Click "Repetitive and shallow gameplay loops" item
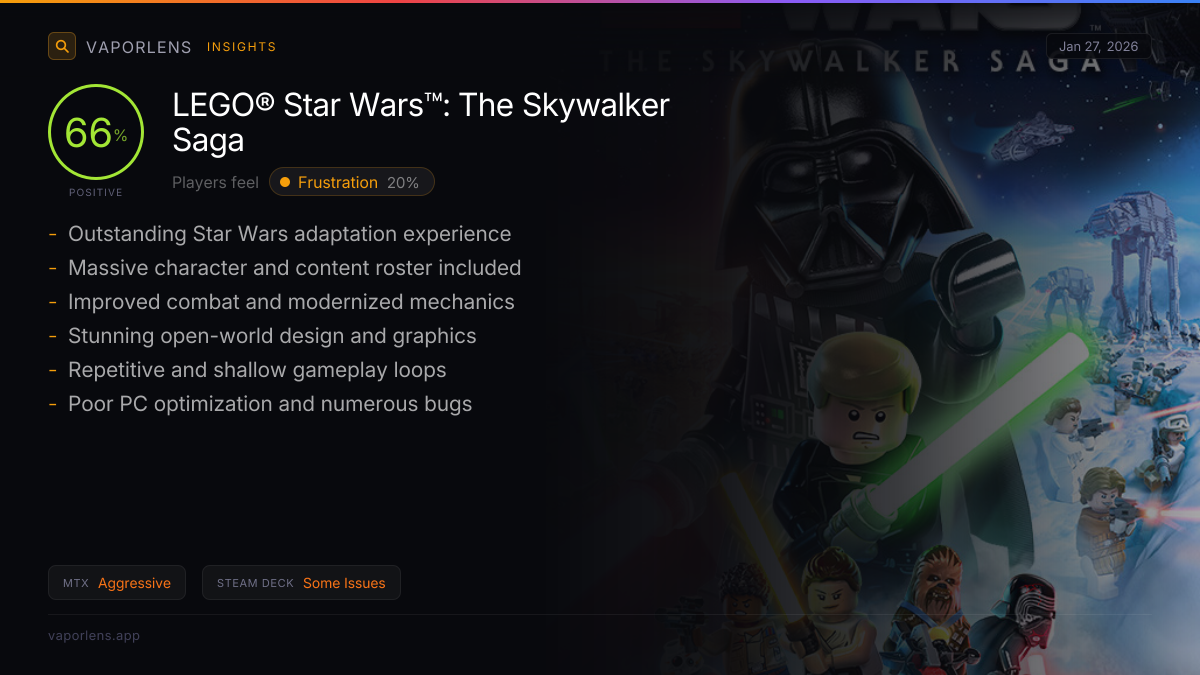Image resolution: width=1200 pixels, height=675 pixels. coord(257,370)
